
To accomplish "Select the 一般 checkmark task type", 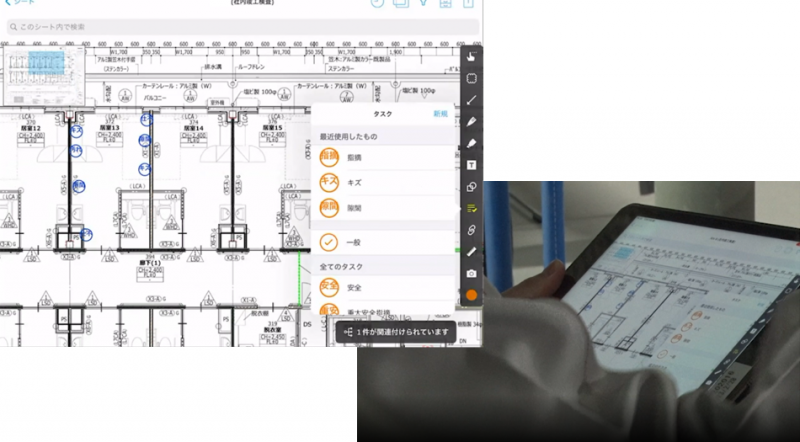I will [x=383, y=242].
